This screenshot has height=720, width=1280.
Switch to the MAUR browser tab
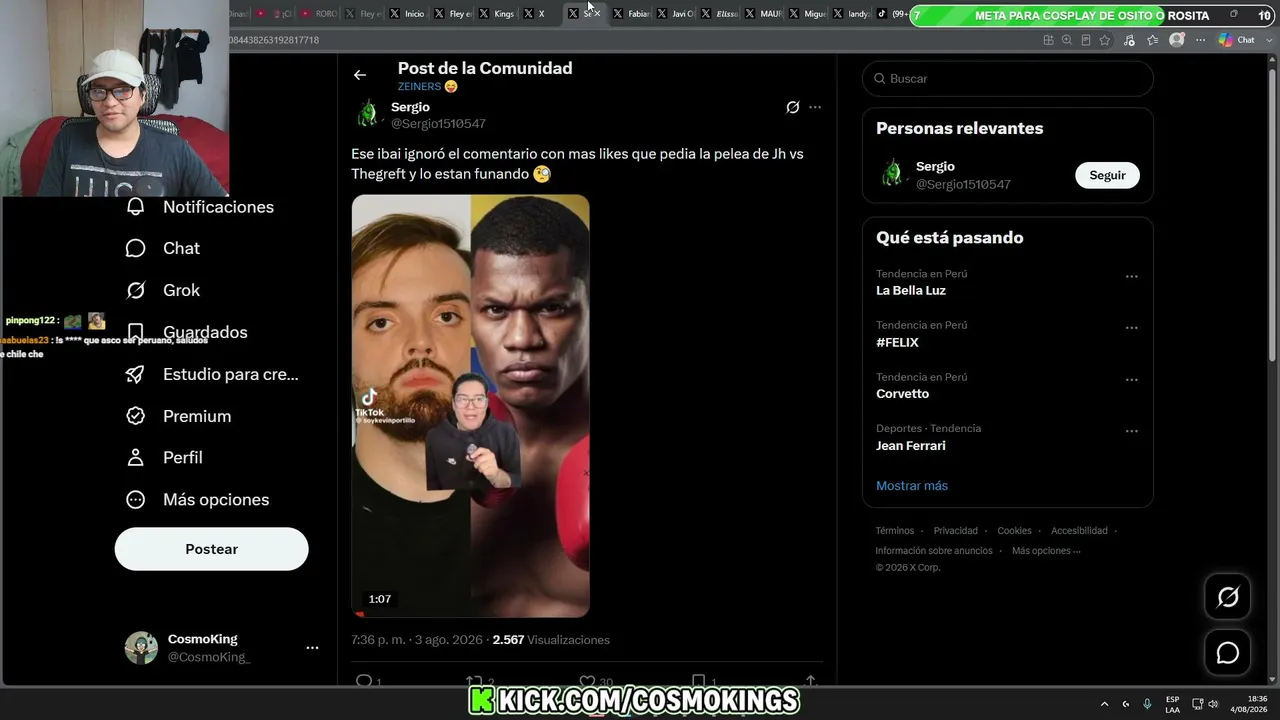(764, 14)
